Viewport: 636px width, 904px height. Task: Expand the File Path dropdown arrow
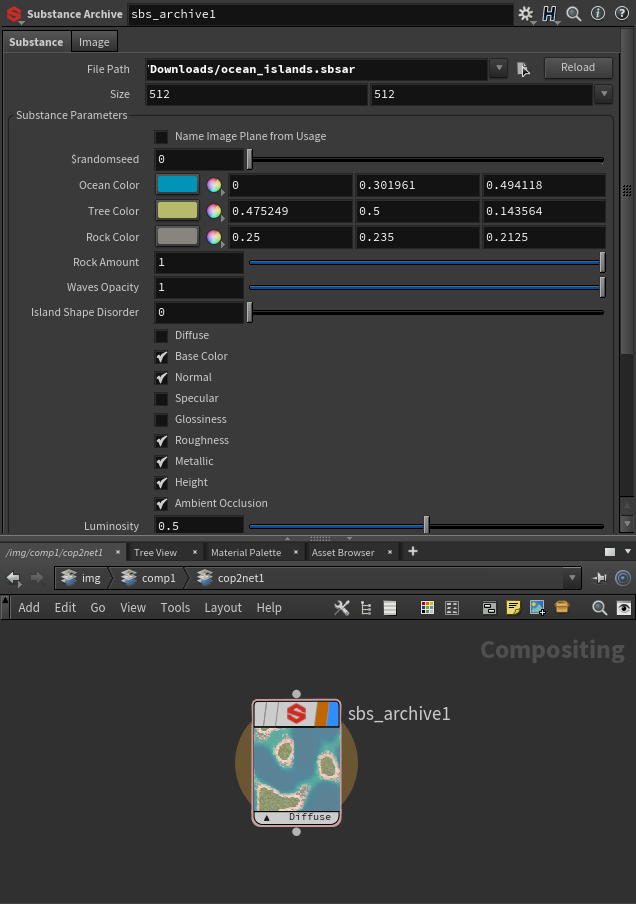pyautogui.click(x=499, y=68)
